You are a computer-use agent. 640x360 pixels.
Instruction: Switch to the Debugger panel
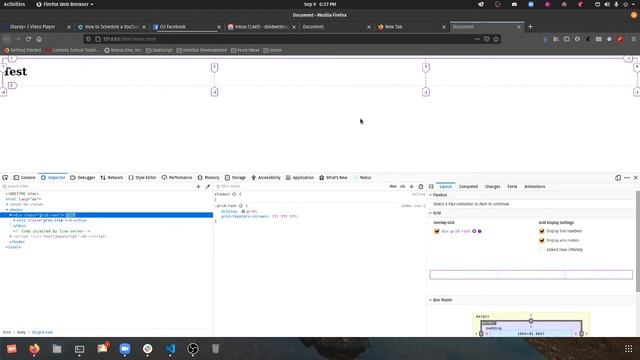coord(82,178)
